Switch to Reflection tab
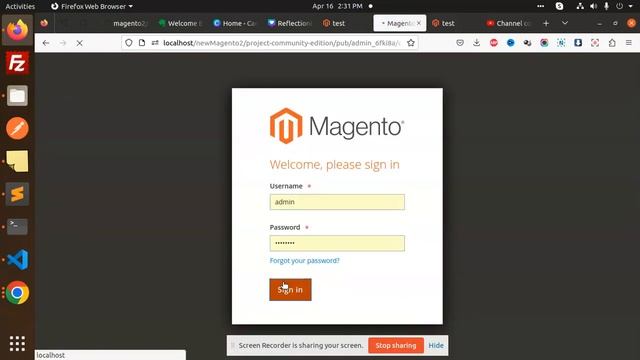Viewport: 640px width, 360px height. [x=289, y=23]
